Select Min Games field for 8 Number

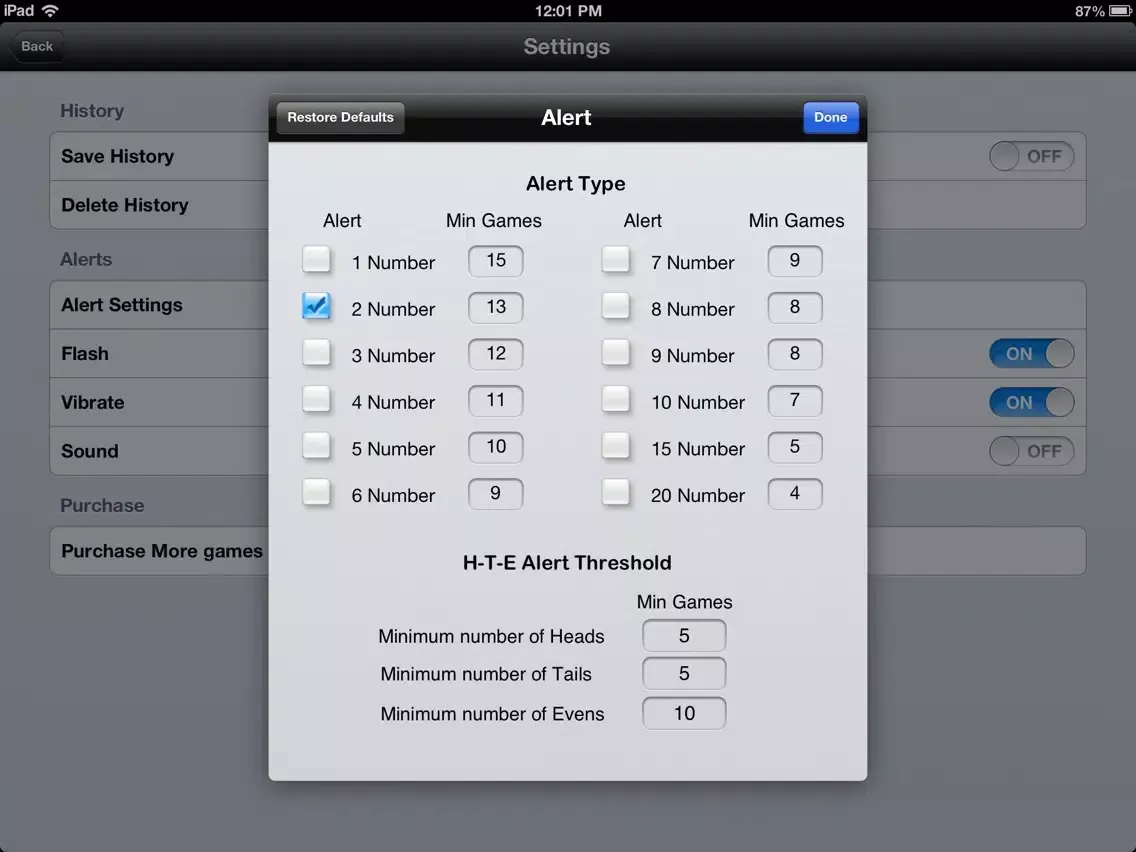[795, 308]
